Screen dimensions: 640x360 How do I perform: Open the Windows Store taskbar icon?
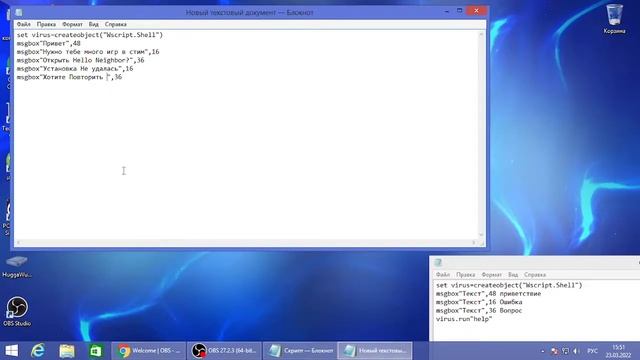point(96,351)
